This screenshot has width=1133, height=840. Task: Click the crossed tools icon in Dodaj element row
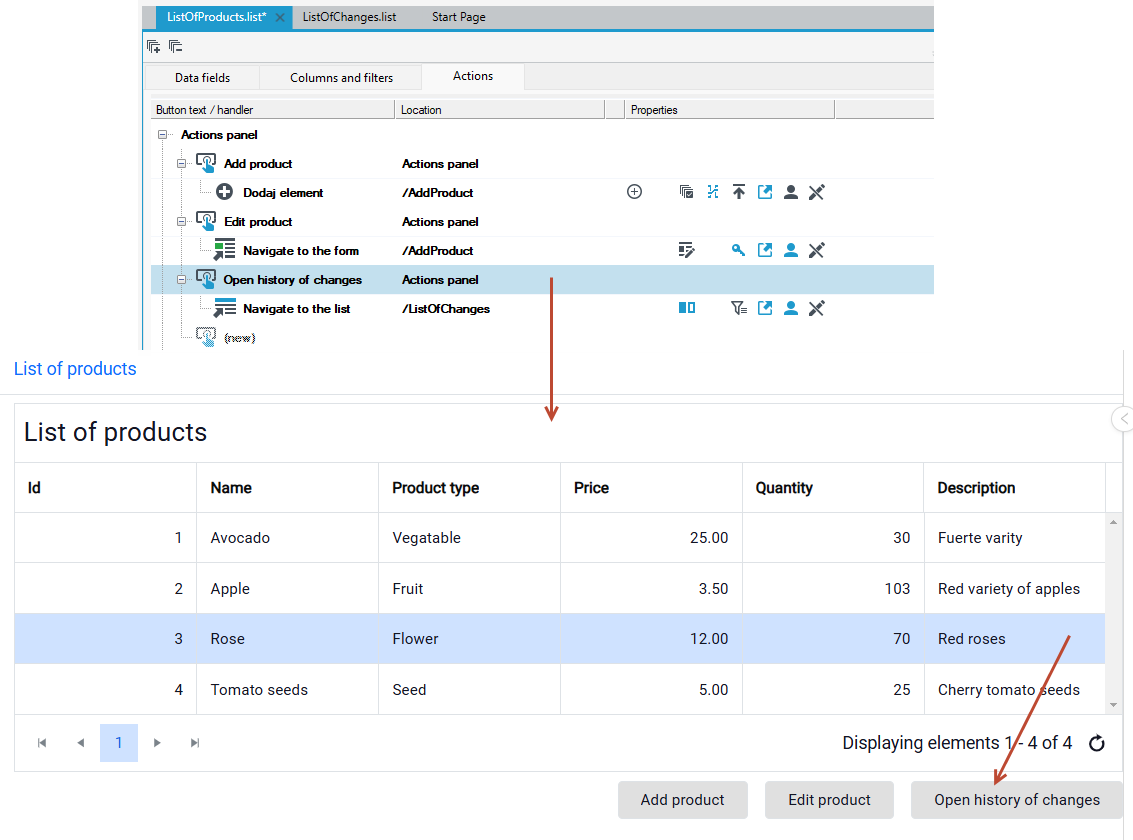coord(817,192)
